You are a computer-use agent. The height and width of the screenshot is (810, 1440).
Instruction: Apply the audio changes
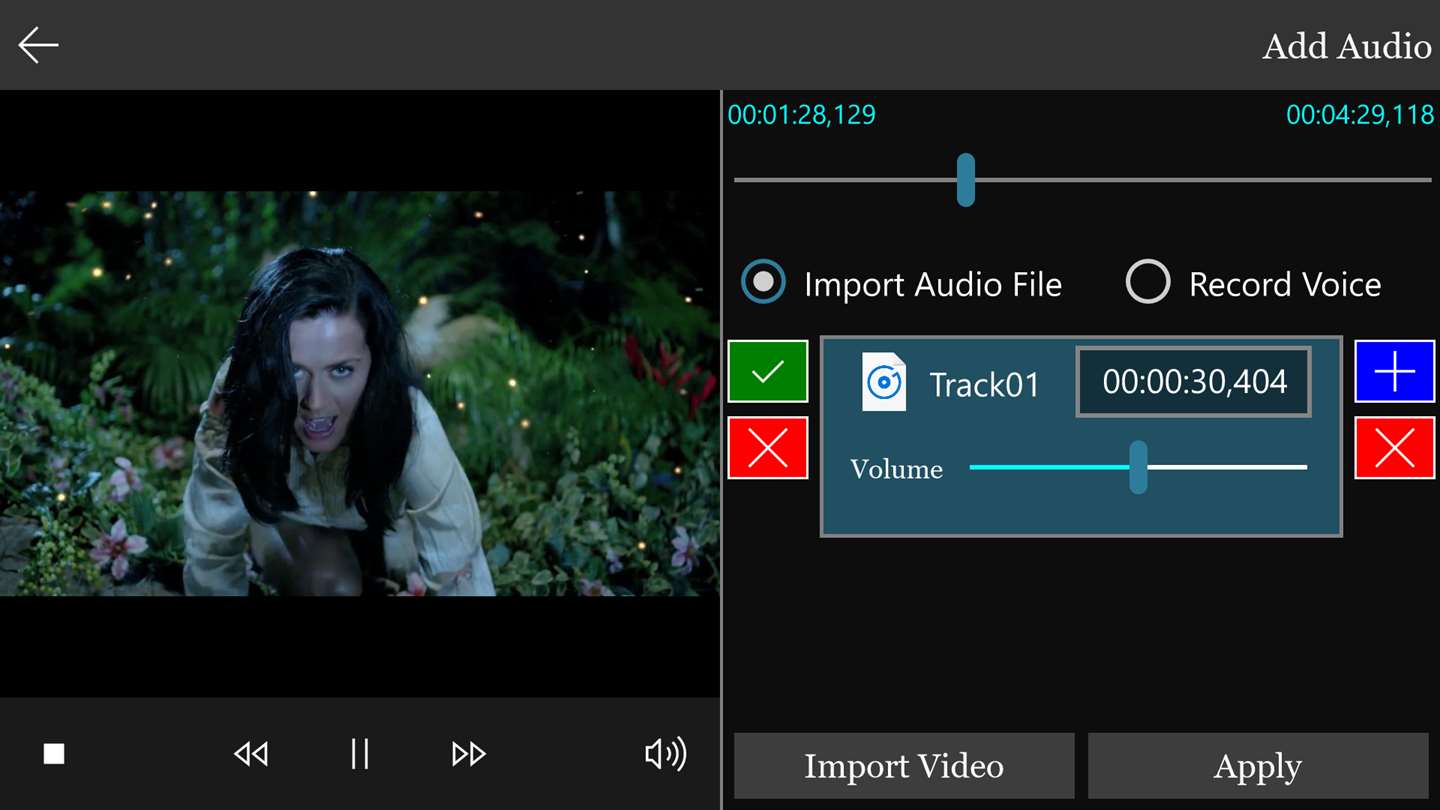coord(1258,766)
